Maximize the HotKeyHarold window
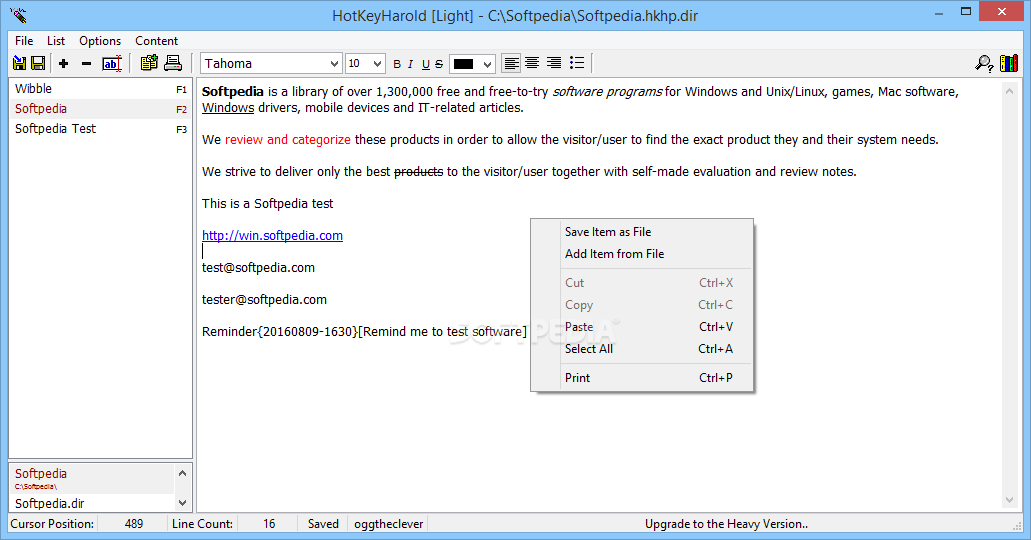 click(x=966, y=11)
